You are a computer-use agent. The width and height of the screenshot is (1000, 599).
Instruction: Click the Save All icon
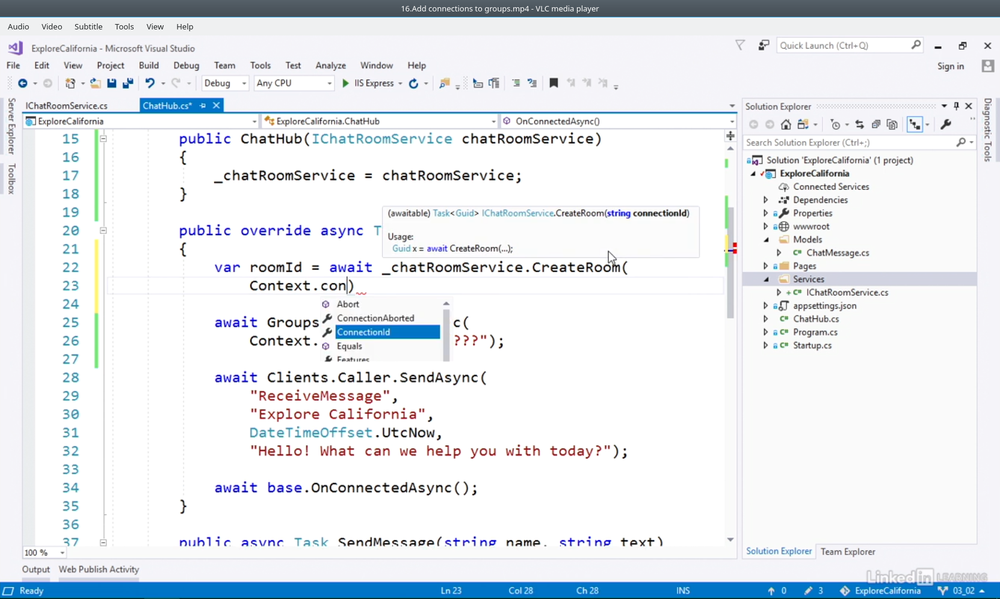128,83
